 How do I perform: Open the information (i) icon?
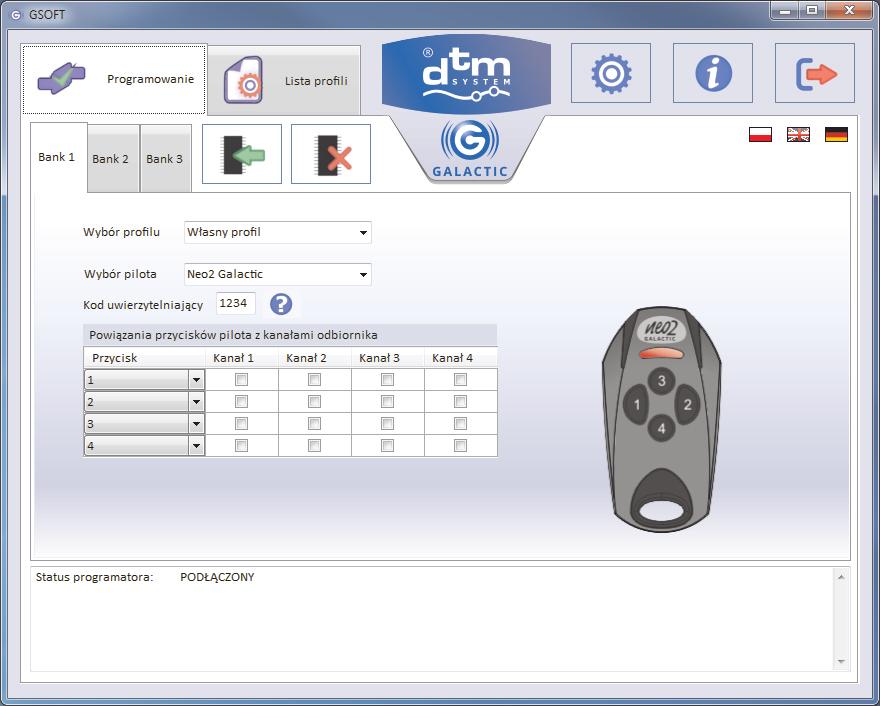pos(713,73)
